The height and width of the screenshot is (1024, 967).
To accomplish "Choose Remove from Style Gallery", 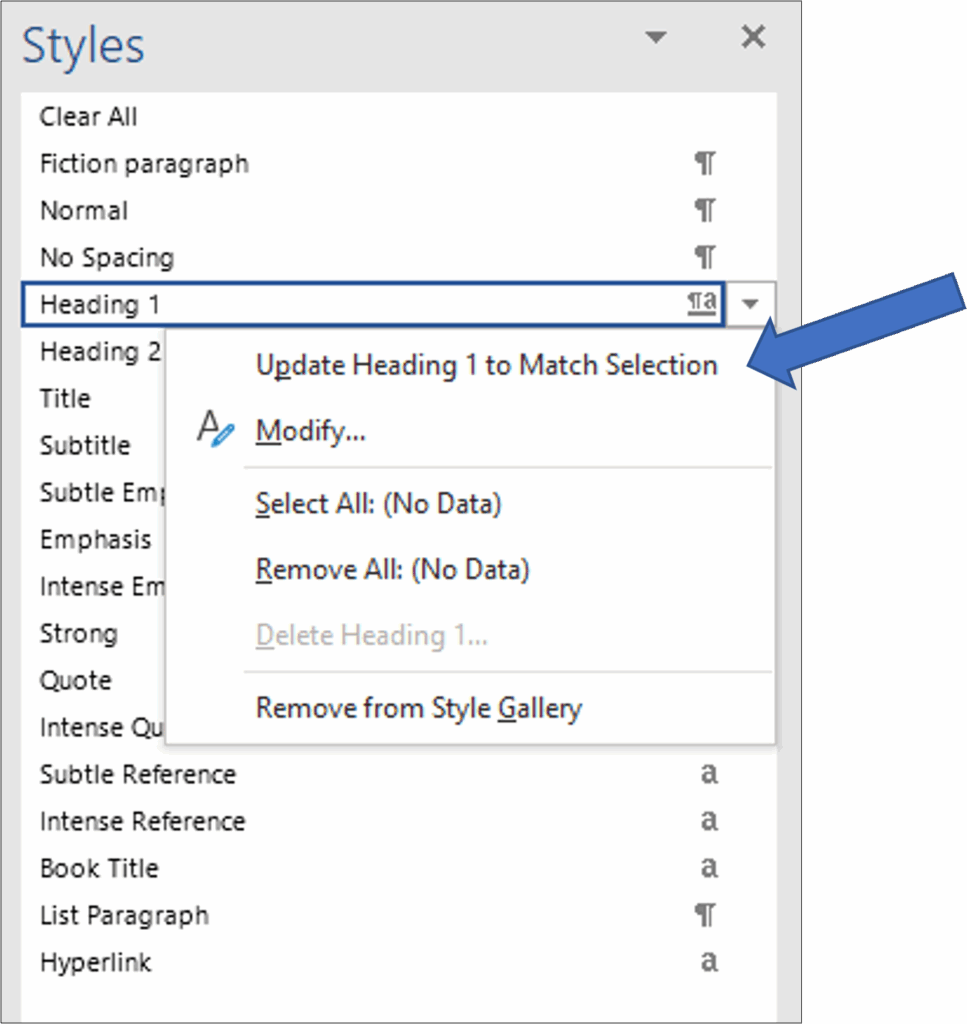I will (419, 709).
